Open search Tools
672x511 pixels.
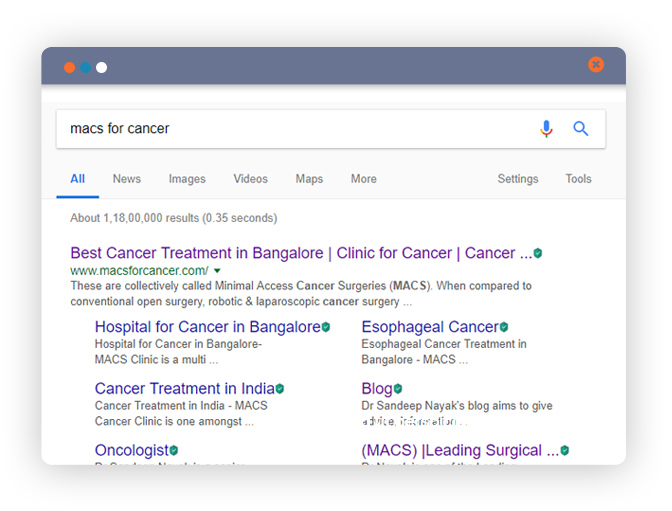coord(579,179)
